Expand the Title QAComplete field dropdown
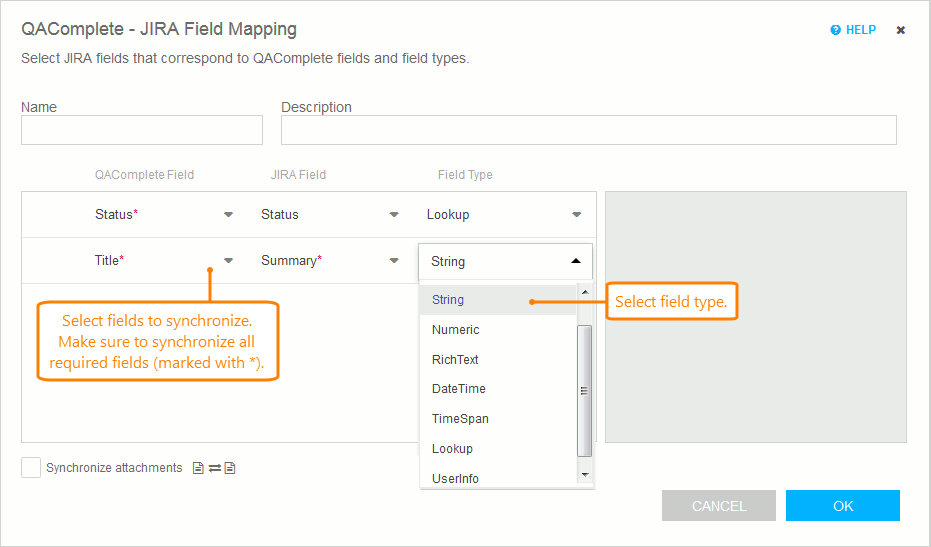This screenshot has height=547, width=931. pyautogui.click(x=228, y=260)
